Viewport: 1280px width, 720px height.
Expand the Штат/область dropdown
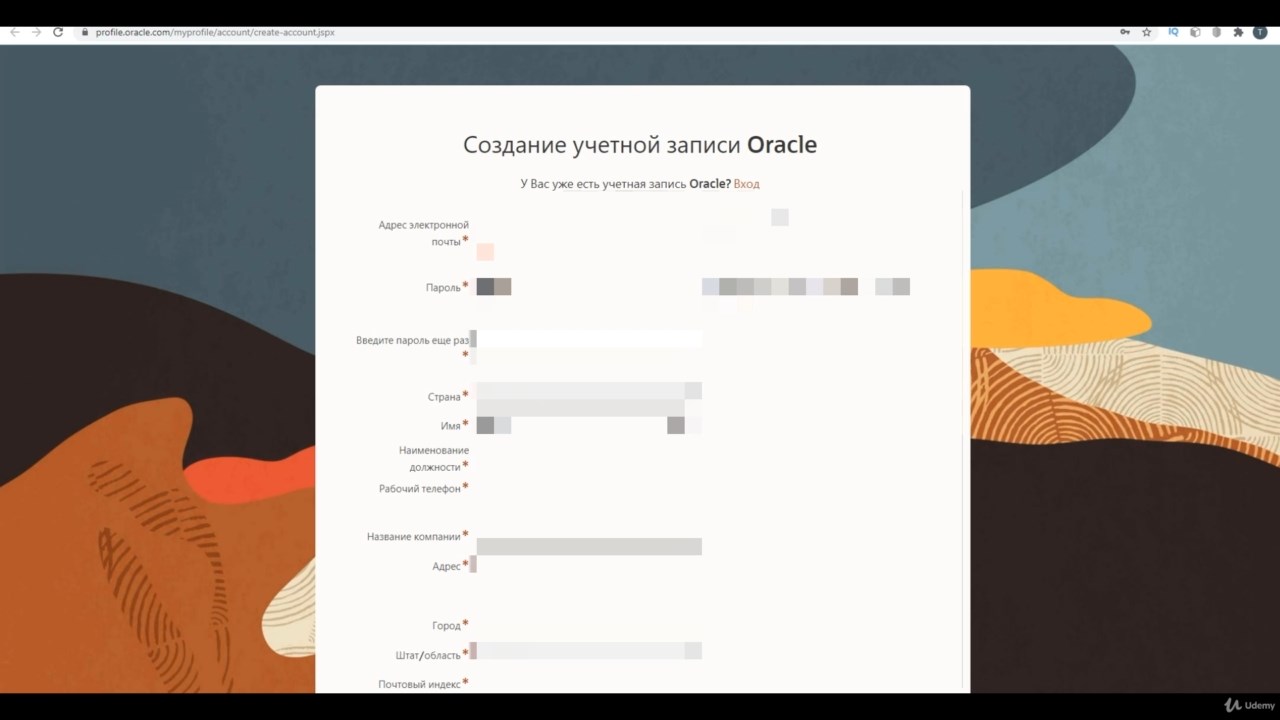pos(588,651)
